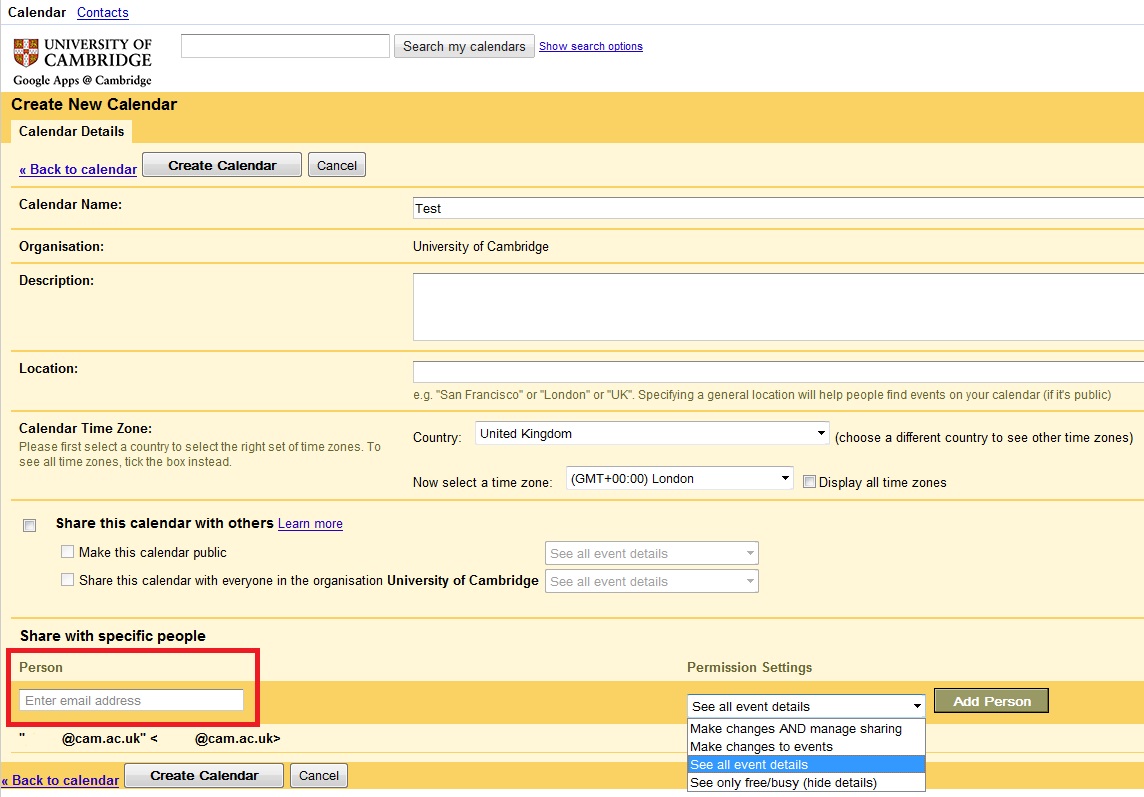Open the time zone dropdown showing London
The width and height of the screenshot is (1144, 797).
click(679, 479)
